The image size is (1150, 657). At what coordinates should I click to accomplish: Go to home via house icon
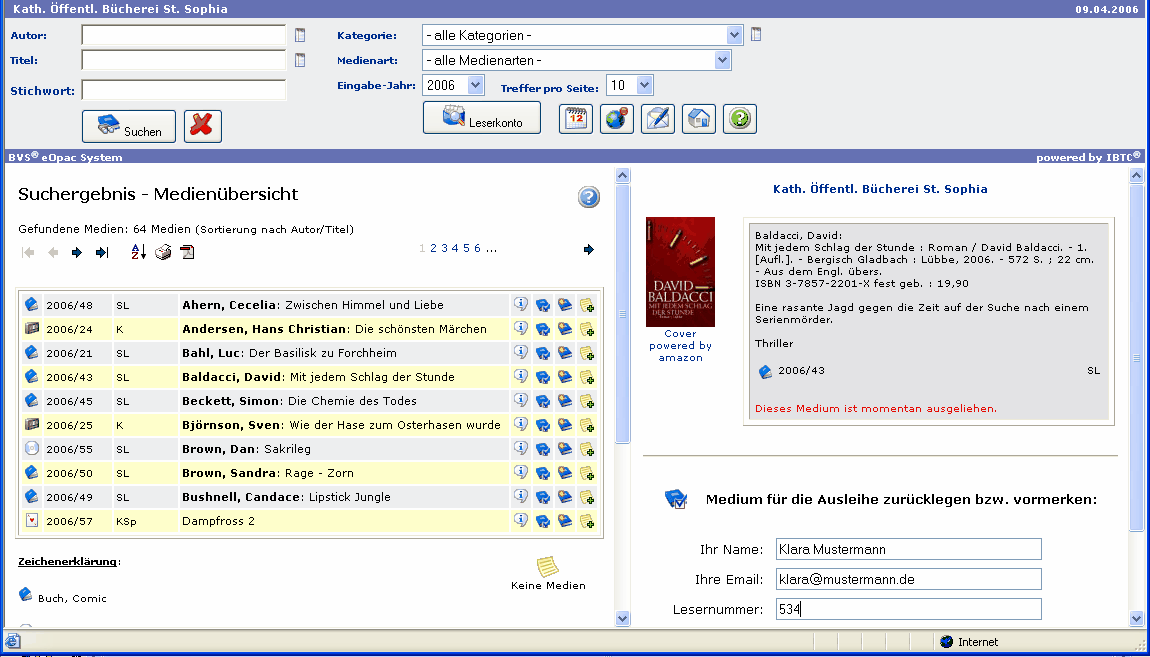699,119
